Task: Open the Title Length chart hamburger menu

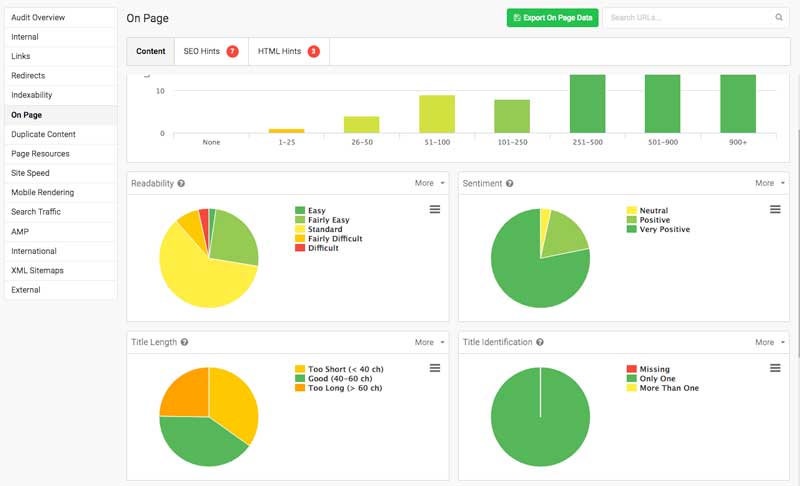Action: pos(435,368)
